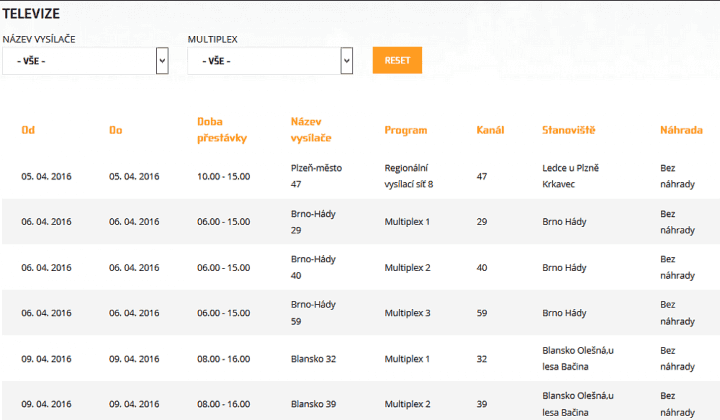Click Multiplex 1 in Blansko 32 row
Viewport: 720px width, 420px height.
click(x=407, y=359)
